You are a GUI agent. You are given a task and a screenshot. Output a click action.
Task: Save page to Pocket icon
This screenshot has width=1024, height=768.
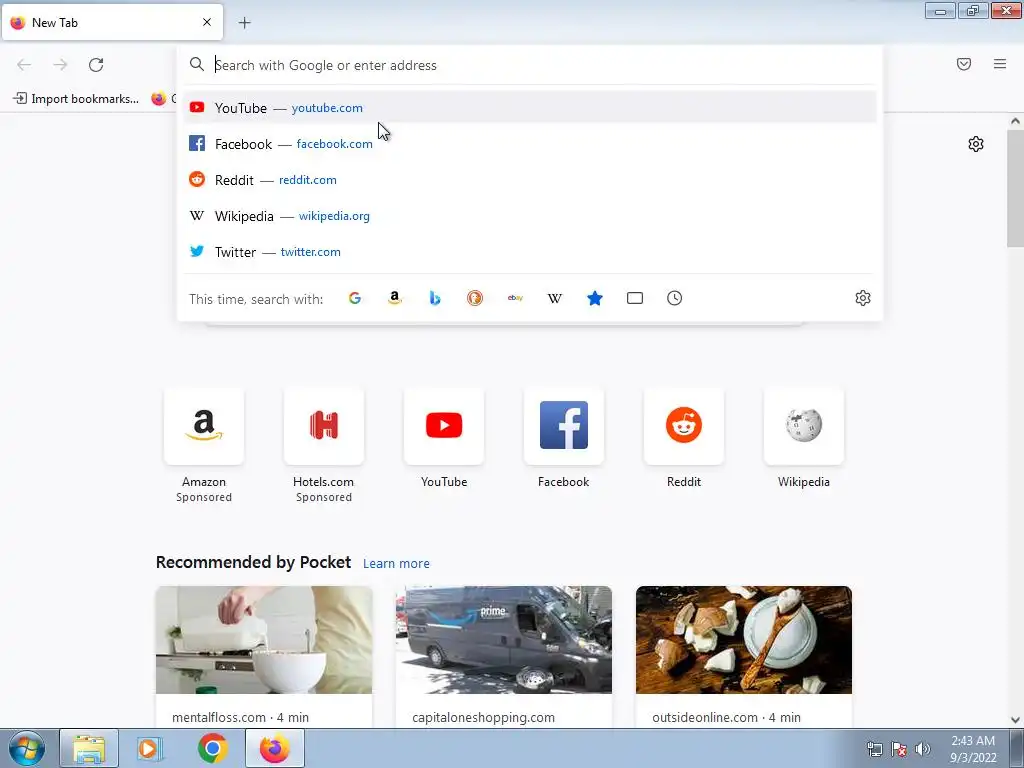point(964,64)
